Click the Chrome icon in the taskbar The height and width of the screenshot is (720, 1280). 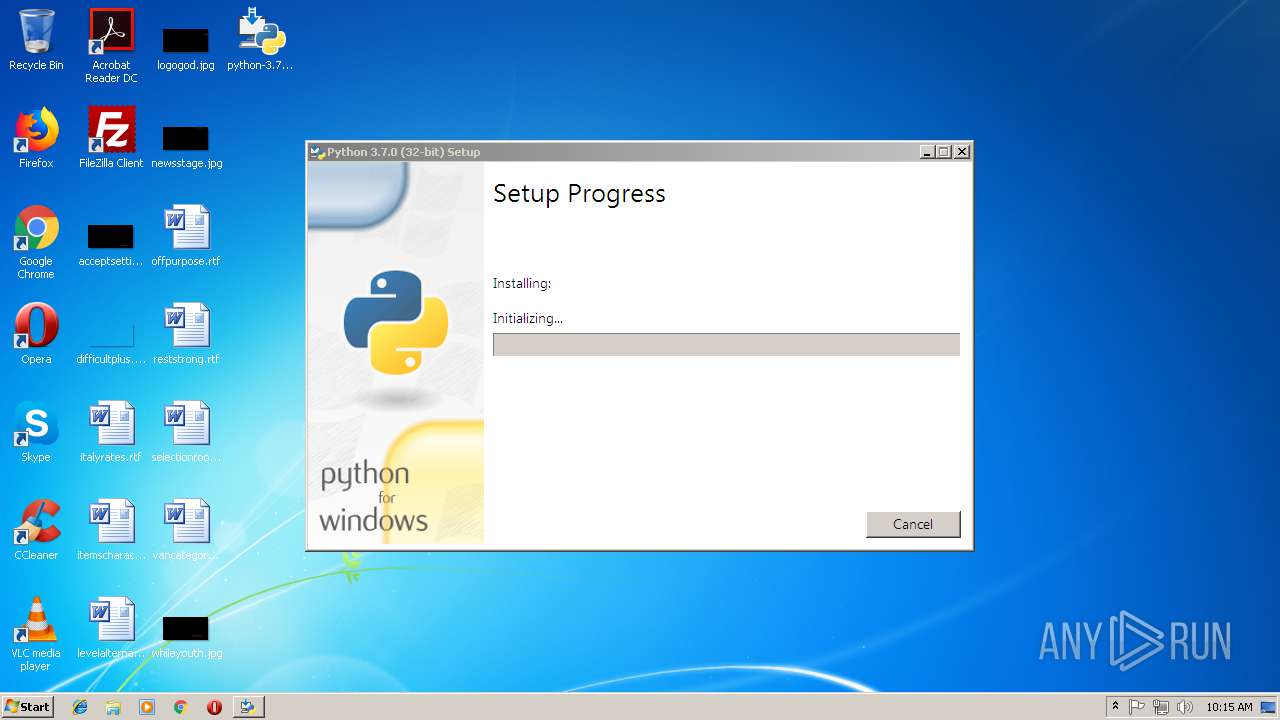click(x=181, y=707)
